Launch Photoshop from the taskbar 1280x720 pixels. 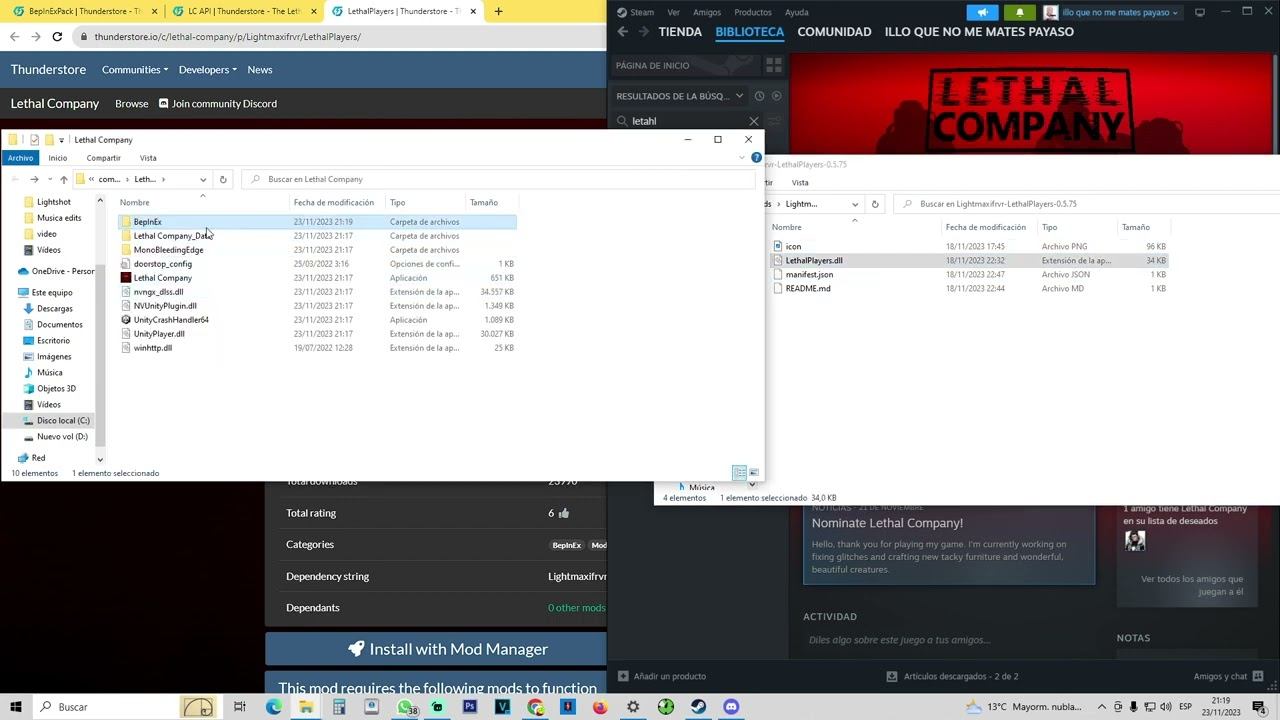tap(470, 707)
